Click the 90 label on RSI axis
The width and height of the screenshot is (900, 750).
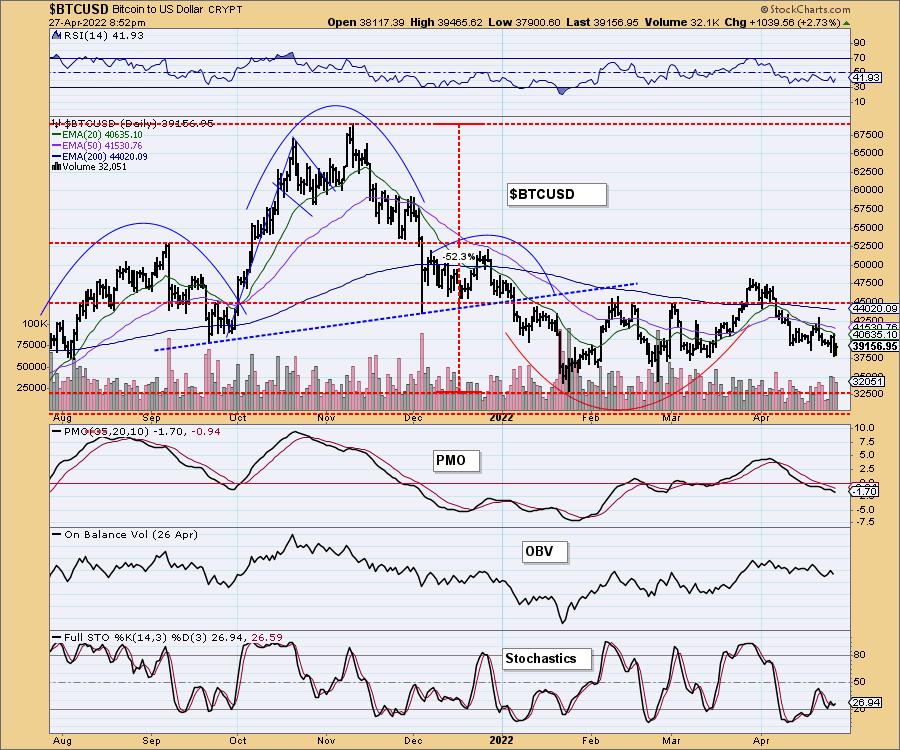860,43
